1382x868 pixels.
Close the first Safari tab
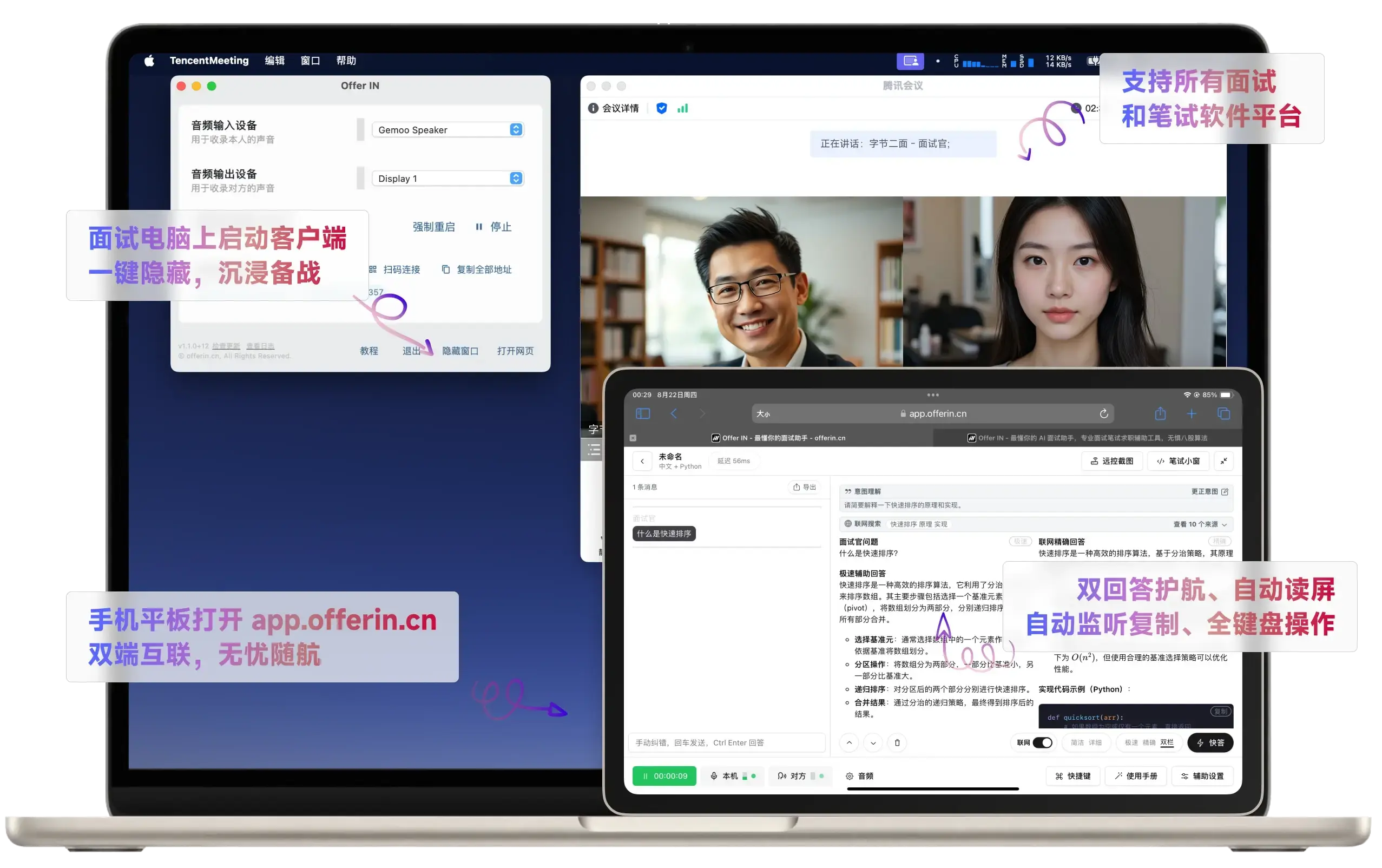tap(633, 438)
